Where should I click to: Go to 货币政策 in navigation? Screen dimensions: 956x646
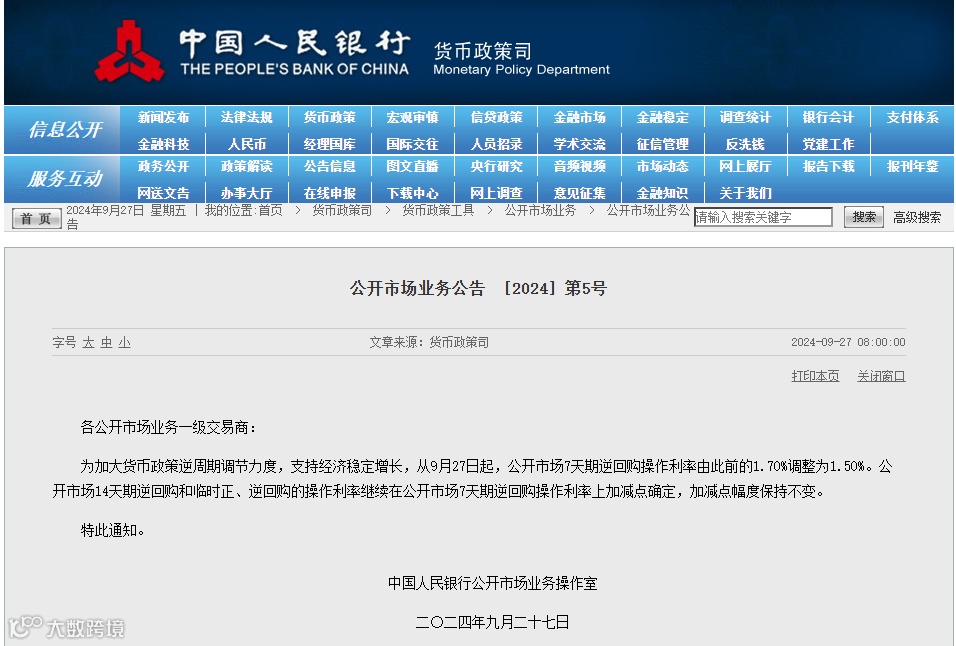click(x=329, y=118)
